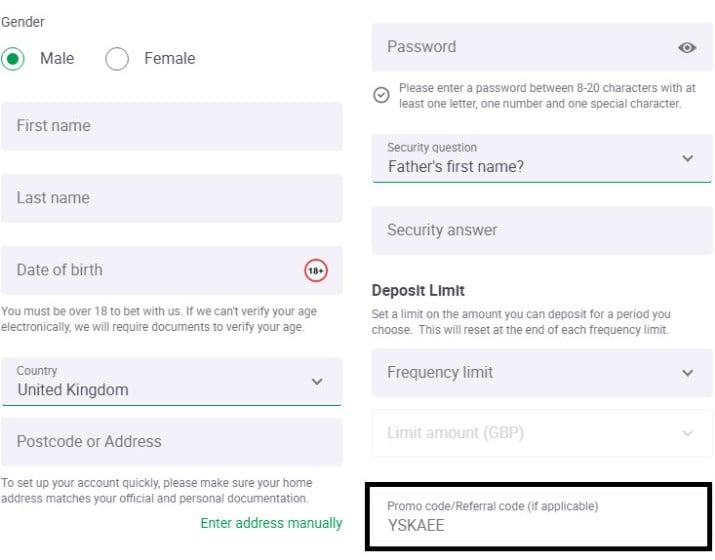The height and width of the screenshot is (560, 715).
Task: Click the United Kingdom country value
Action: (x=73, y=390)
